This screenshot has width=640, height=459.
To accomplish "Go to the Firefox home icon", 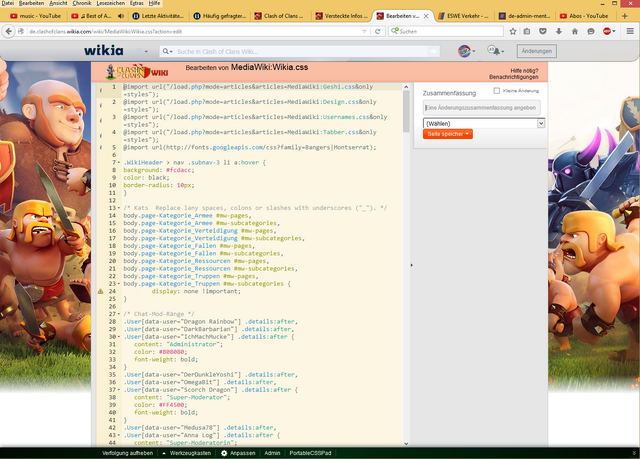I will click(x=575, y=31).
